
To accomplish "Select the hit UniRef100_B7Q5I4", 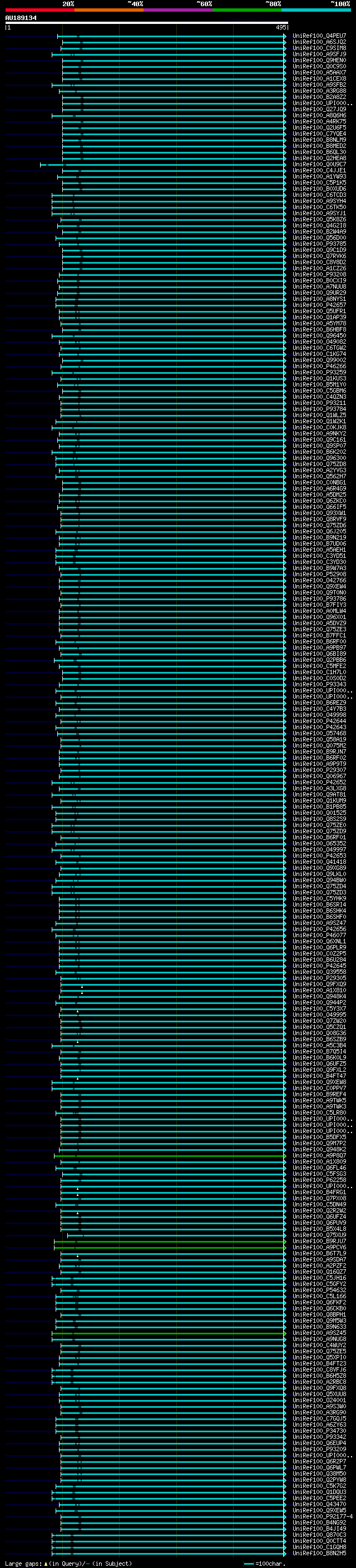I will [319, 1051].
